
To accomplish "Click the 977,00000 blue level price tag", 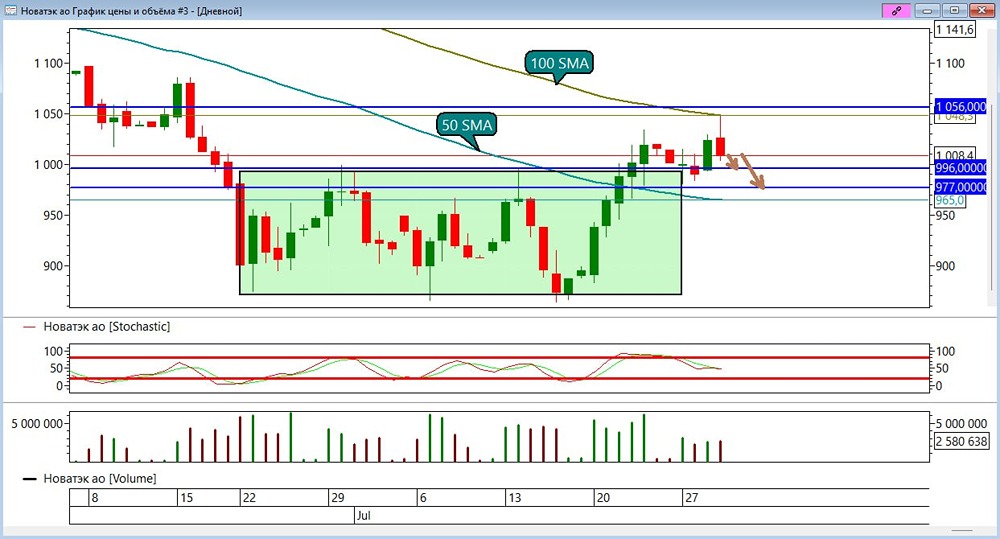I will (x=960, y=187).
